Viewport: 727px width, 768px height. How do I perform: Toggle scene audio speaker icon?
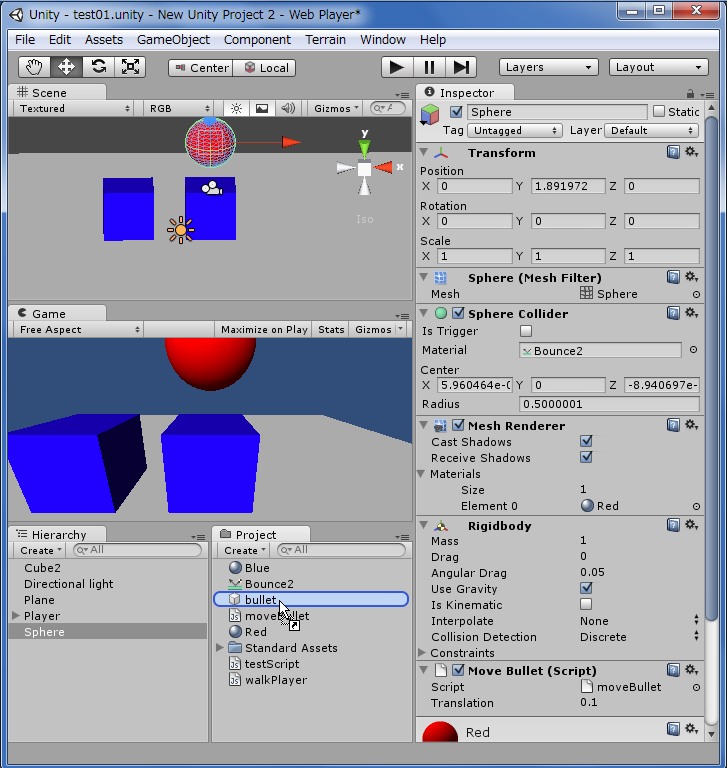click(x=288, y=108)
